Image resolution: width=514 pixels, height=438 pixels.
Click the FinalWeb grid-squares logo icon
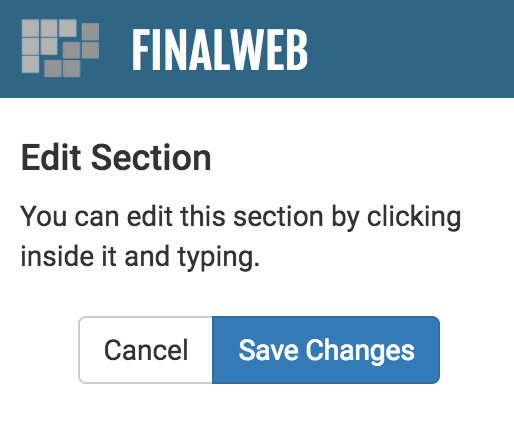(x=60, y=48)
